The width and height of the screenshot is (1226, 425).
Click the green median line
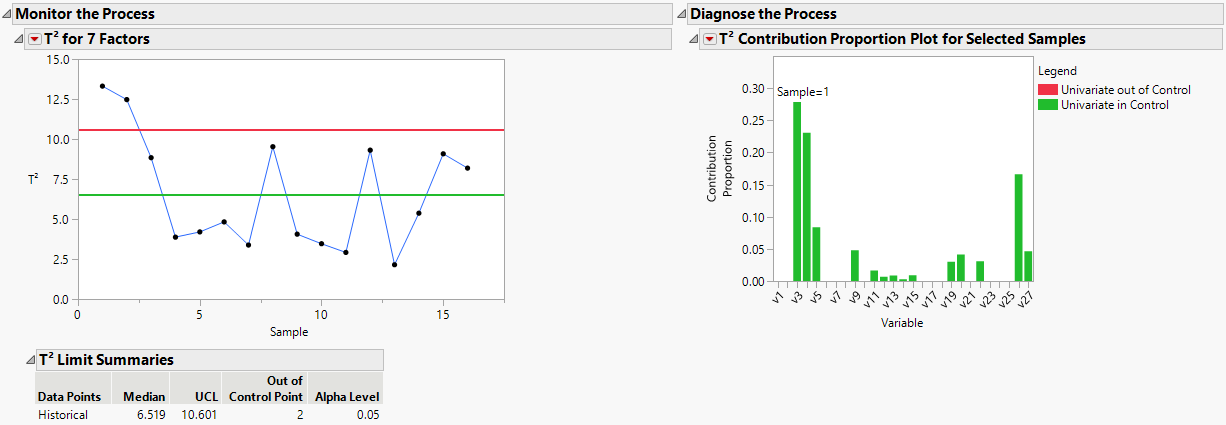click(x=300, y=195)
